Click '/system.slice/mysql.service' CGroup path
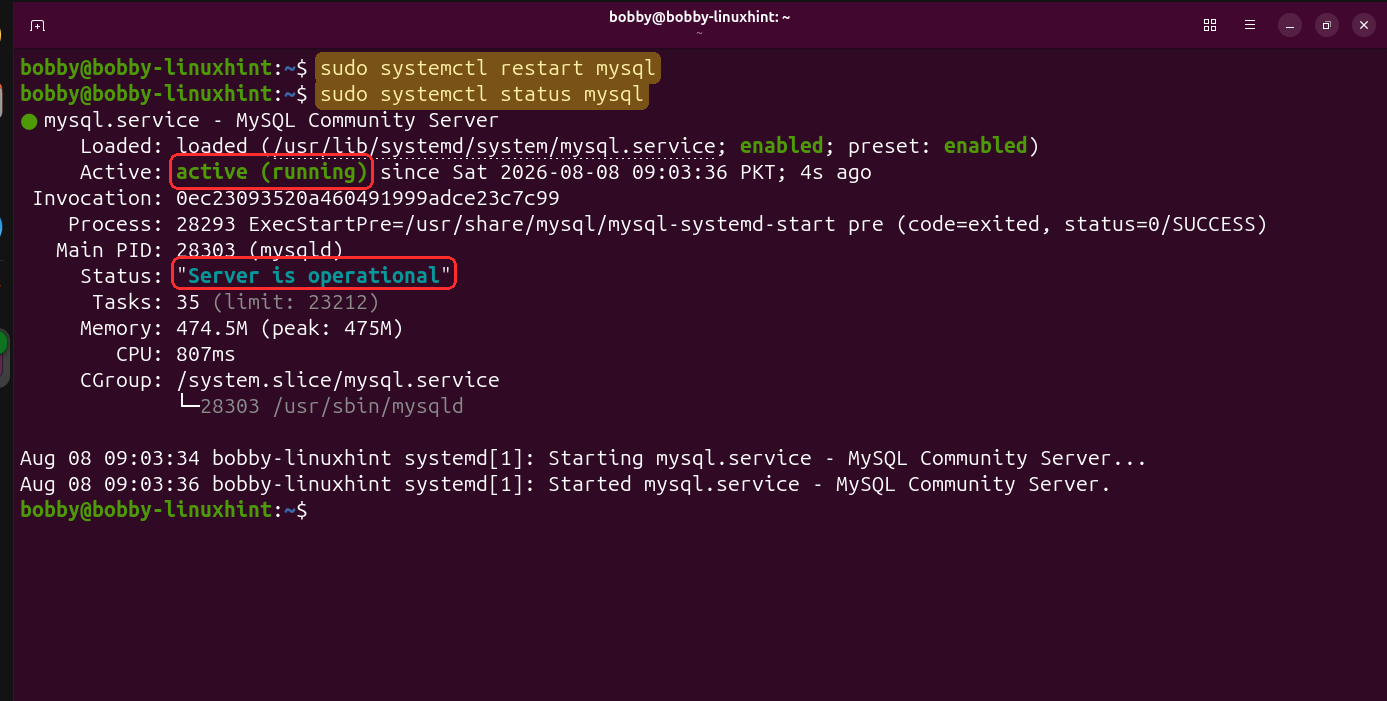 click(337, 380)
